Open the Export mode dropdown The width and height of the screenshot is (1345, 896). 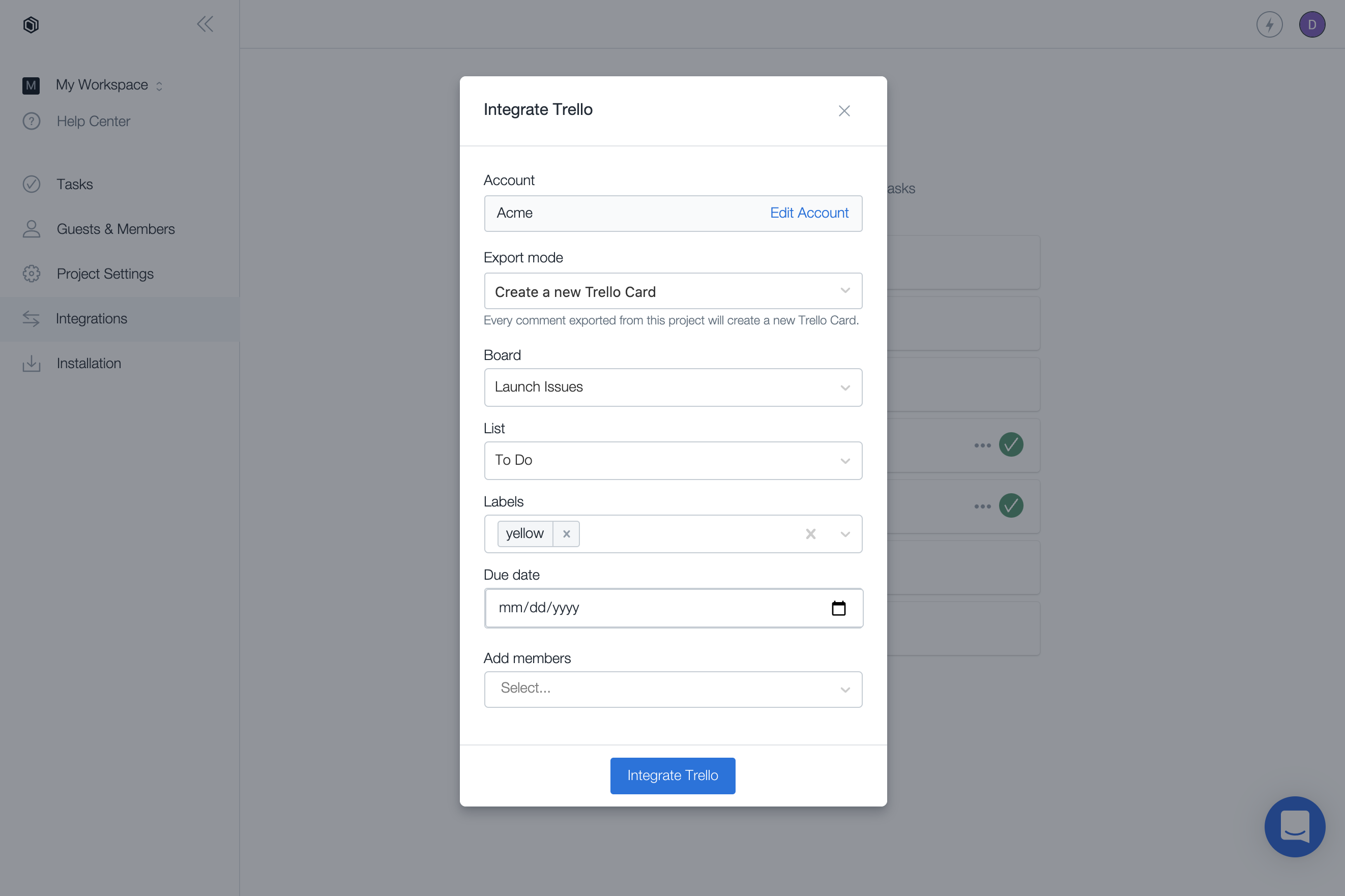(x=672, y=291)
